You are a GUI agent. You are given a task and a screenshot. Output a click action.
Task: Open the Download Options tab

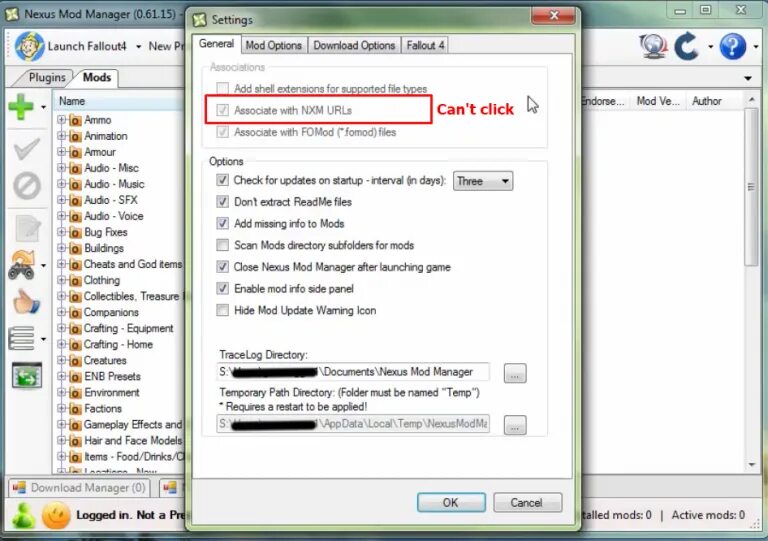[354, 46]
